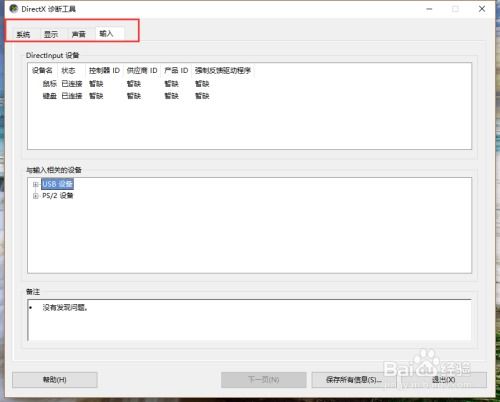500x402 pixels.
Task: Click the 没有发现问题 note text
Action: point(65,308)
